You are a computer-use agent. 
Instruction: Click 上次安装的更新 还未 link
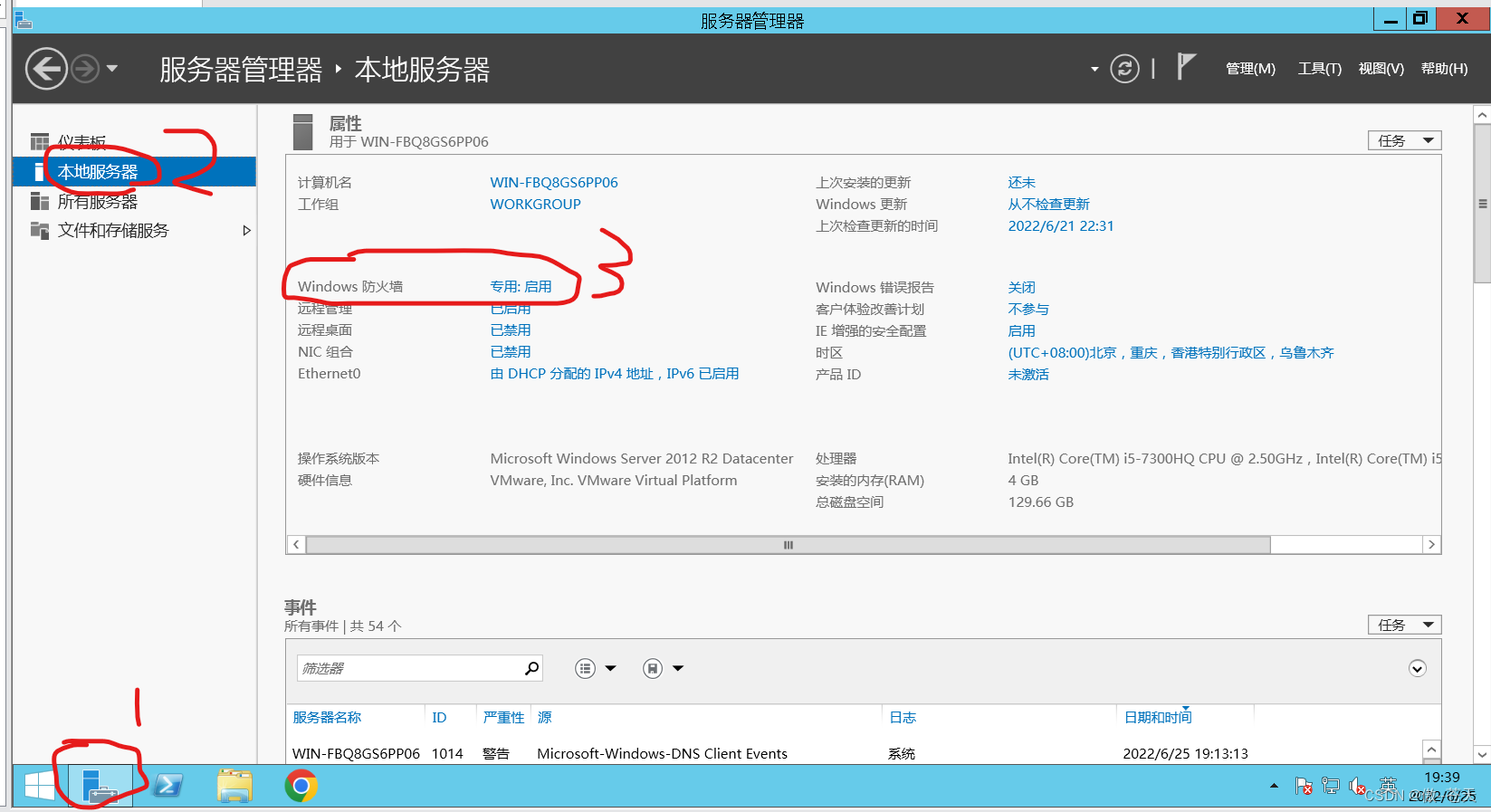click(x=1021, y=182)
